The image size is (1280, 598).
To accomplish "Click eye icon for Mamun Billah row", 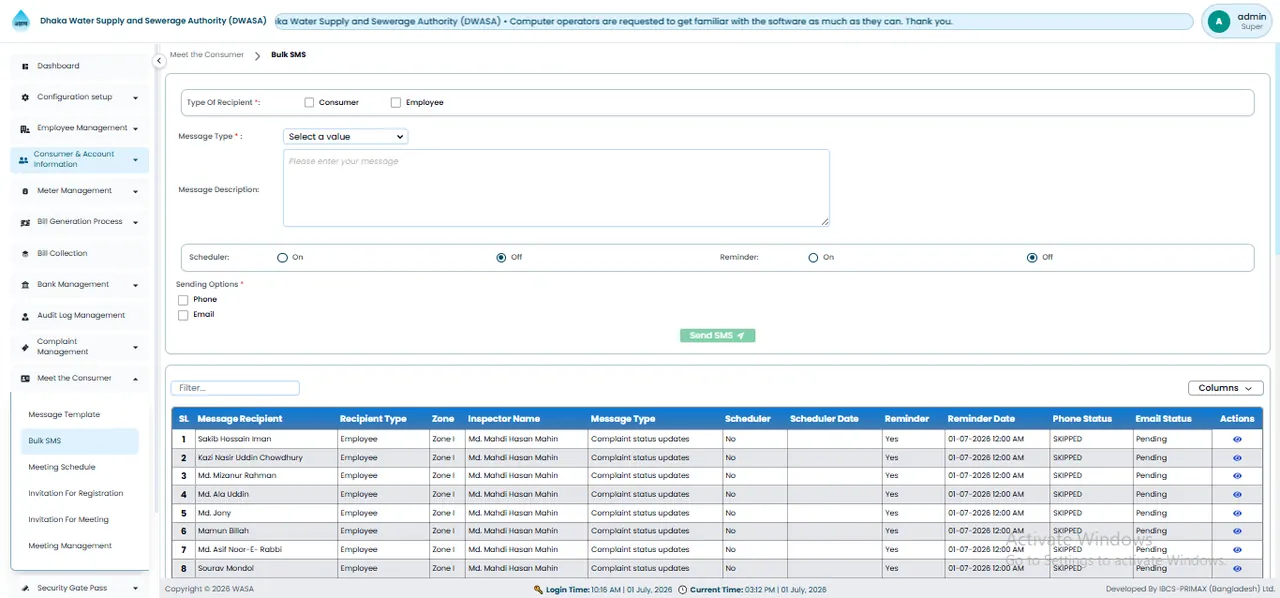I will tap(1237, 531).
